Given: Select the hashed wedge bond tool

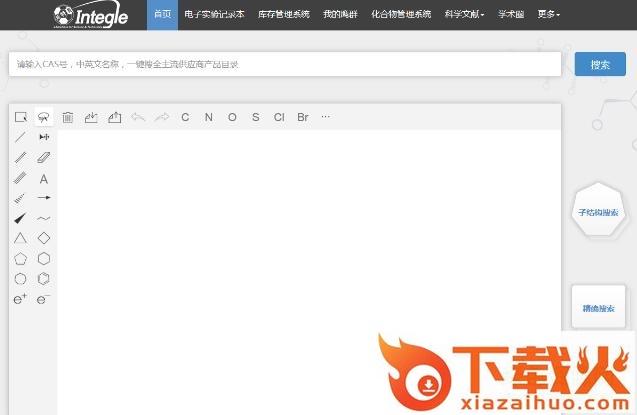Looking at the screenshot, I should point(20,198).
